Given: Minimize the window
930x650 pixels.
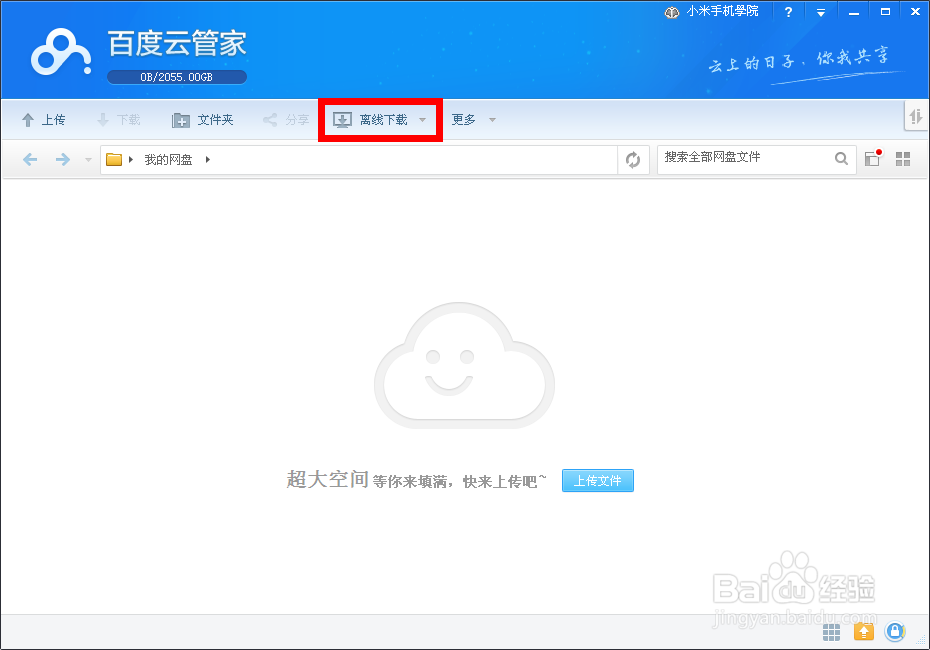Looking at the screenshot, I should click(x=853, y=12).
